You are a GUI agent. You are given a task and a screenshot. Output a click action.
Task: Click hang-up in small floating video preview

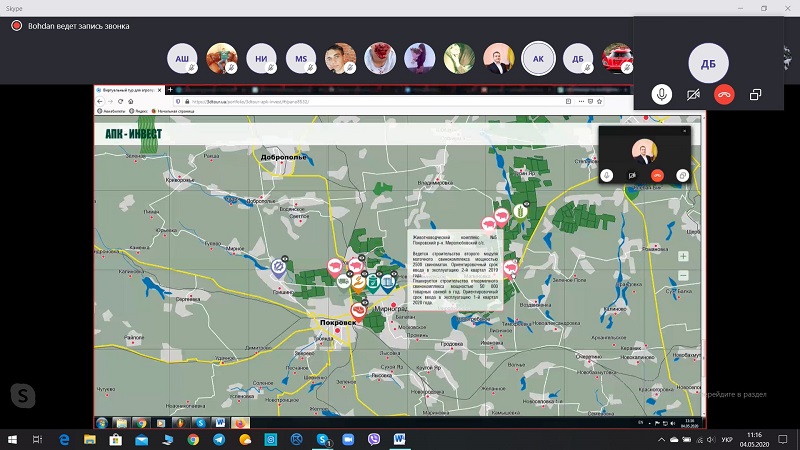[657, 176]
